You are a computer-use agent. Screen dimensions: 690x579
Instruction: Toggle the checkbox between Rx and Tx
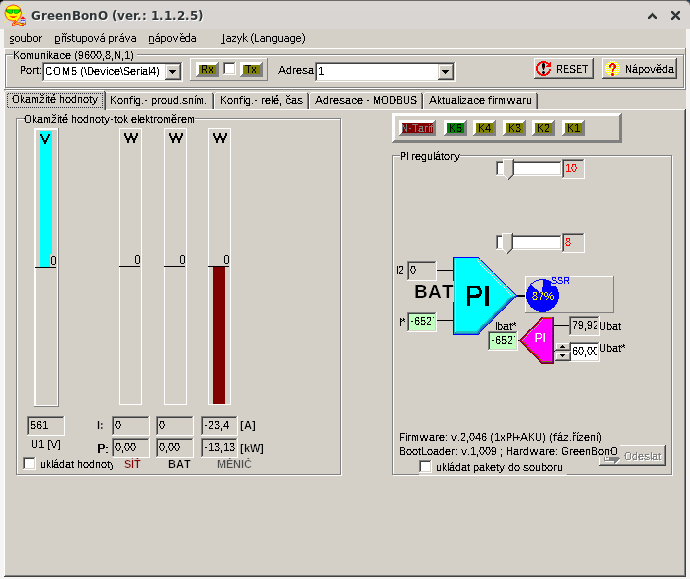tap(229, 69)
